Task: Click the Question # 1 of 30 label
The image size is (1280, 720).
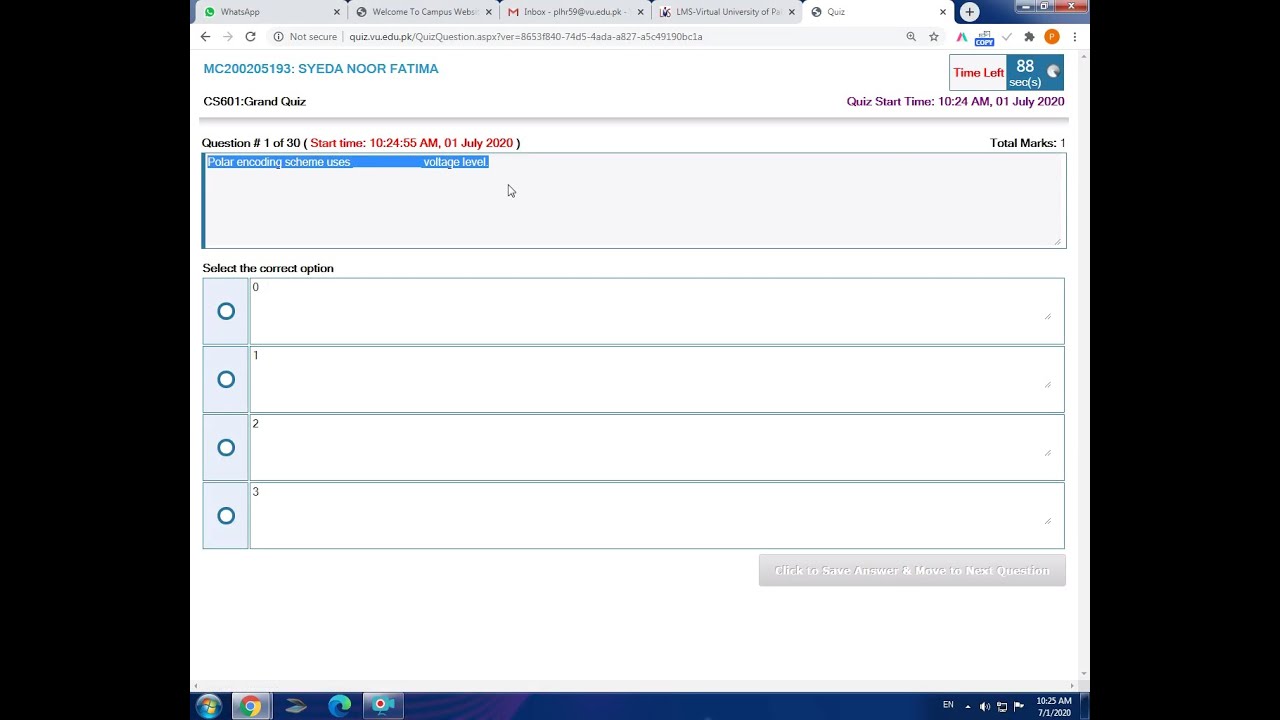Action: pyautogui.click(x=251, y=143)
